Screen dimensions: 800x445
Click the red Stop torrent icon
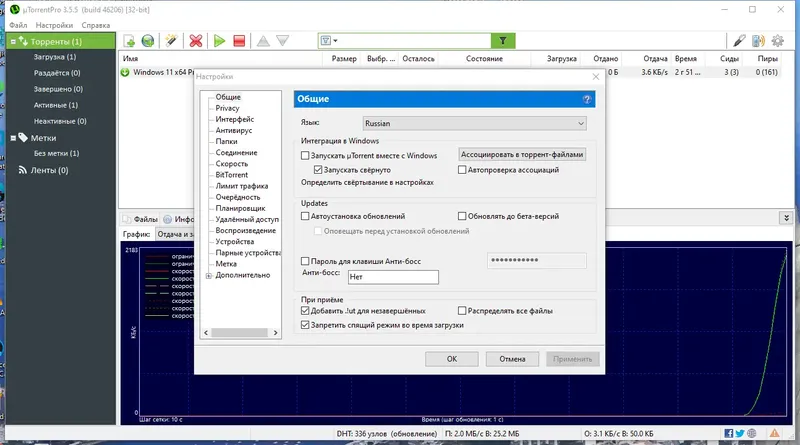pyautogui.click(x=239, y=41)
